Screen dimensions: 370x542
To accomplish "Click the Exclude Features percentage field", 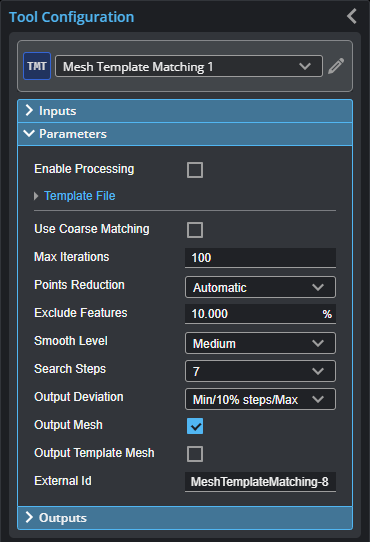I will coord(260,314).
